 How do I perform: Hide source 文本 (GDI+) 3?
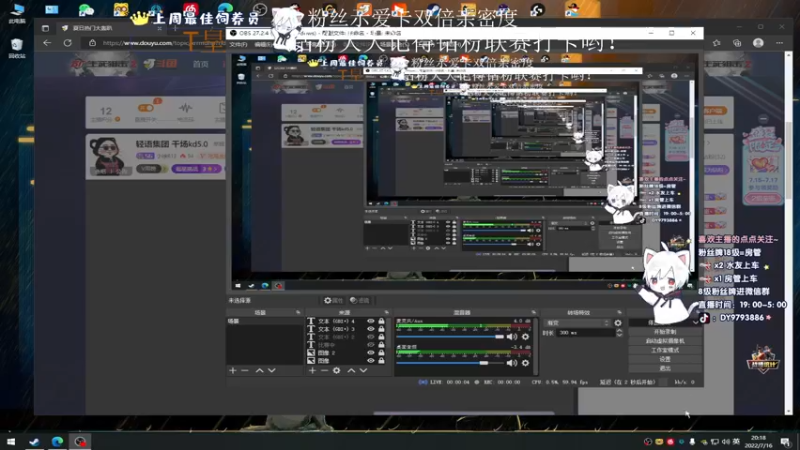point(371,329)
